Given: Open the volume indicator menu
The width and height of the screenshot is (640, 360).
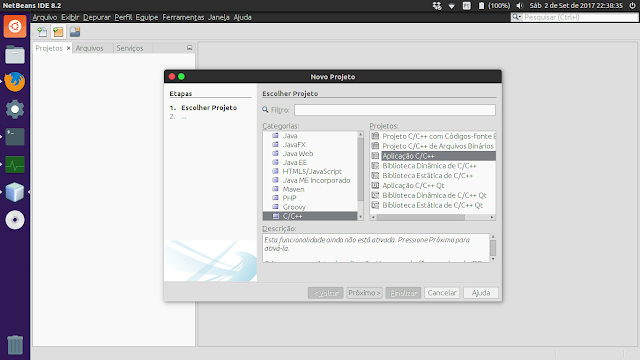Looking at the screenshot, I should click(520, 6).
